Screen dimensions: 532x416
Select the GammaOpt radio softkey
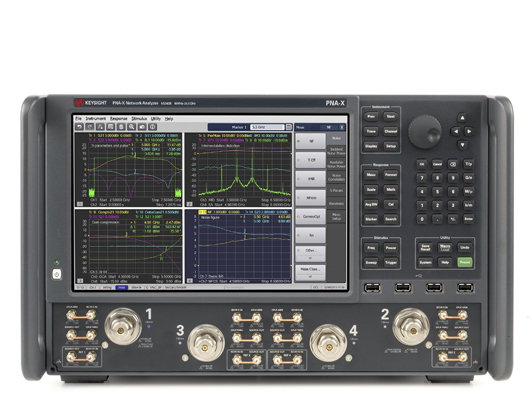[310, 216]
